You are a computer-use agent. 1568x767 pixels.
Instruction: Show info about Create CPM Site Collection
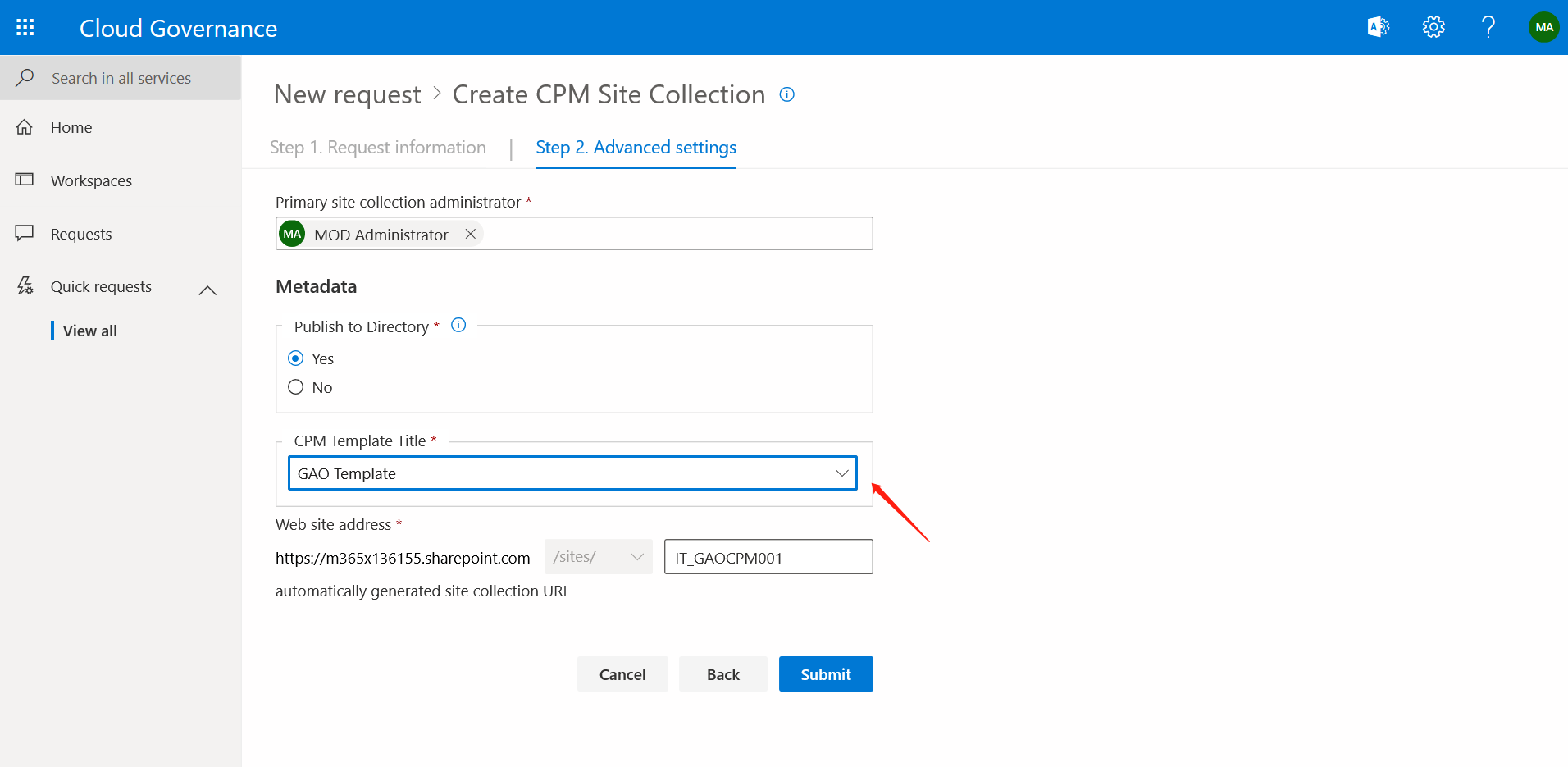[x=786, y=94]
